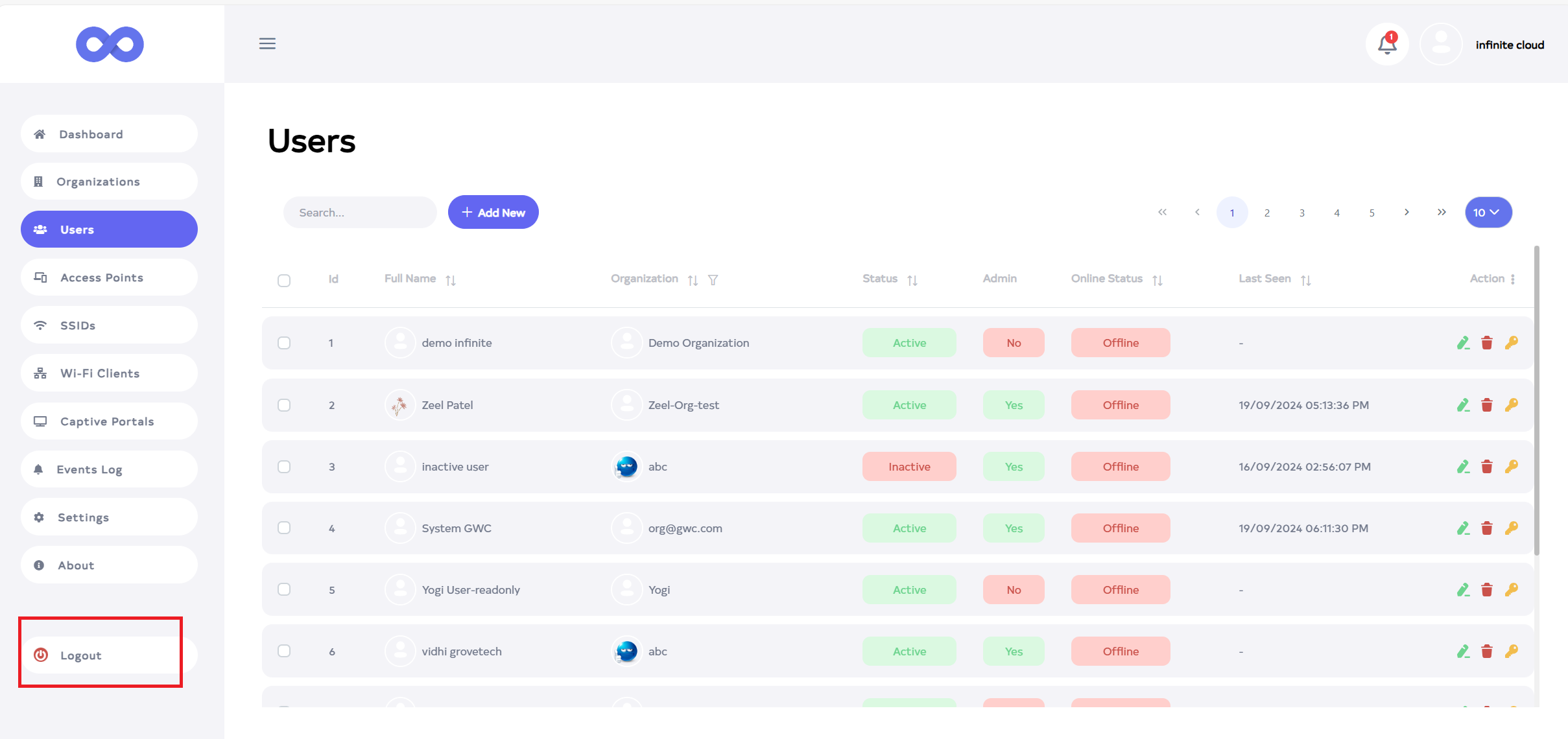Screen dimensions: 1568x739
Task: Jump to last page double chevron
Action: [1442, 213]
